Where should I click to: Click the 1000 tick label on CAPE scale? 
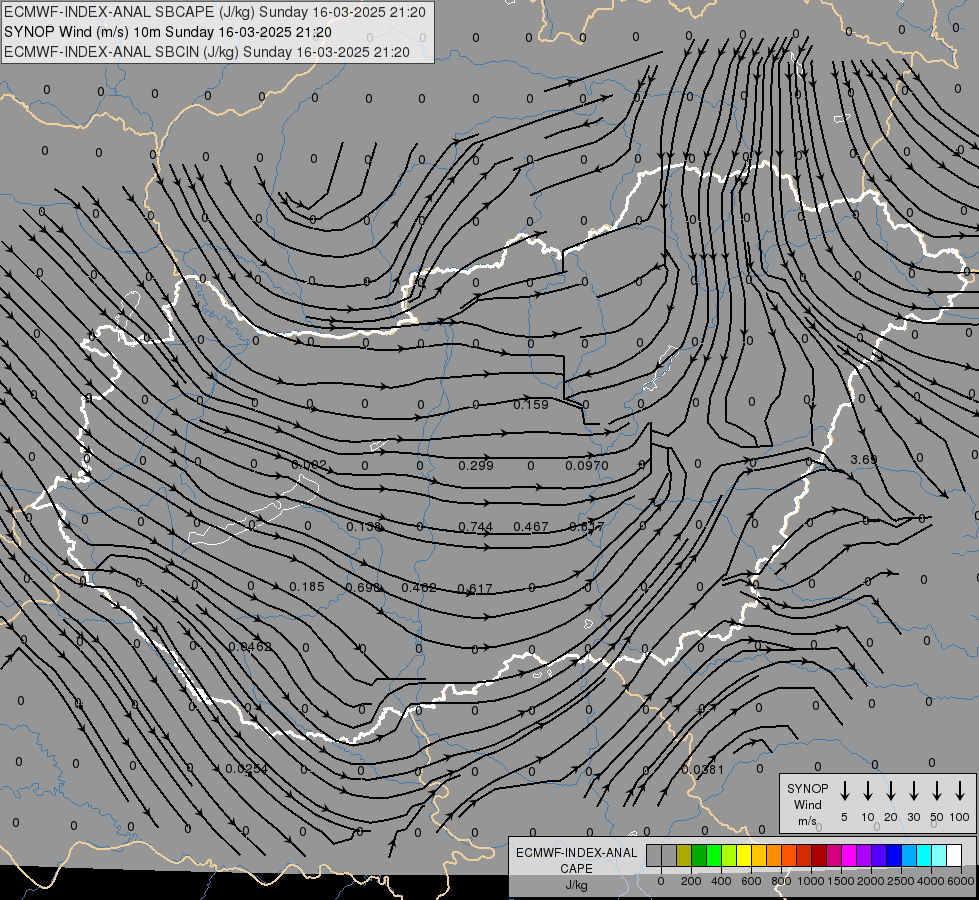811,881
